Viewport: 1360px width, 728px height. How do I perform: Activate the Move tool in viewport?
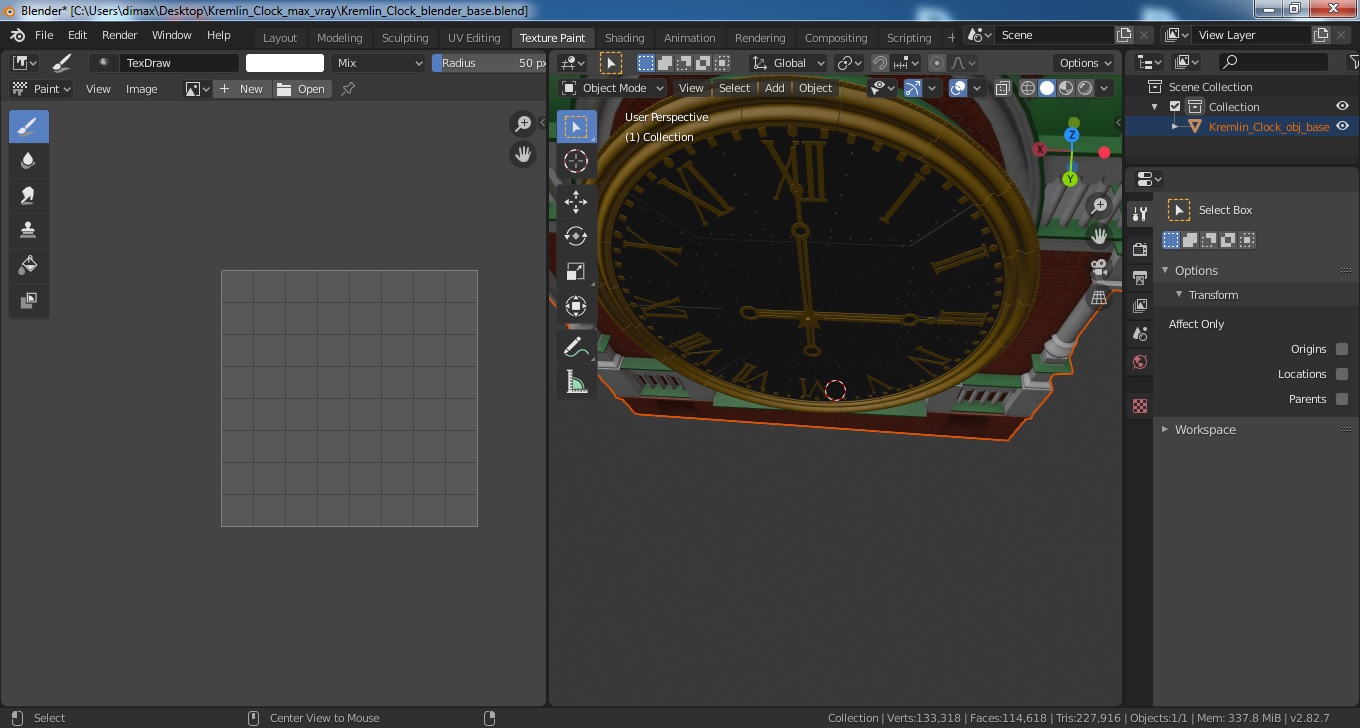576,202
